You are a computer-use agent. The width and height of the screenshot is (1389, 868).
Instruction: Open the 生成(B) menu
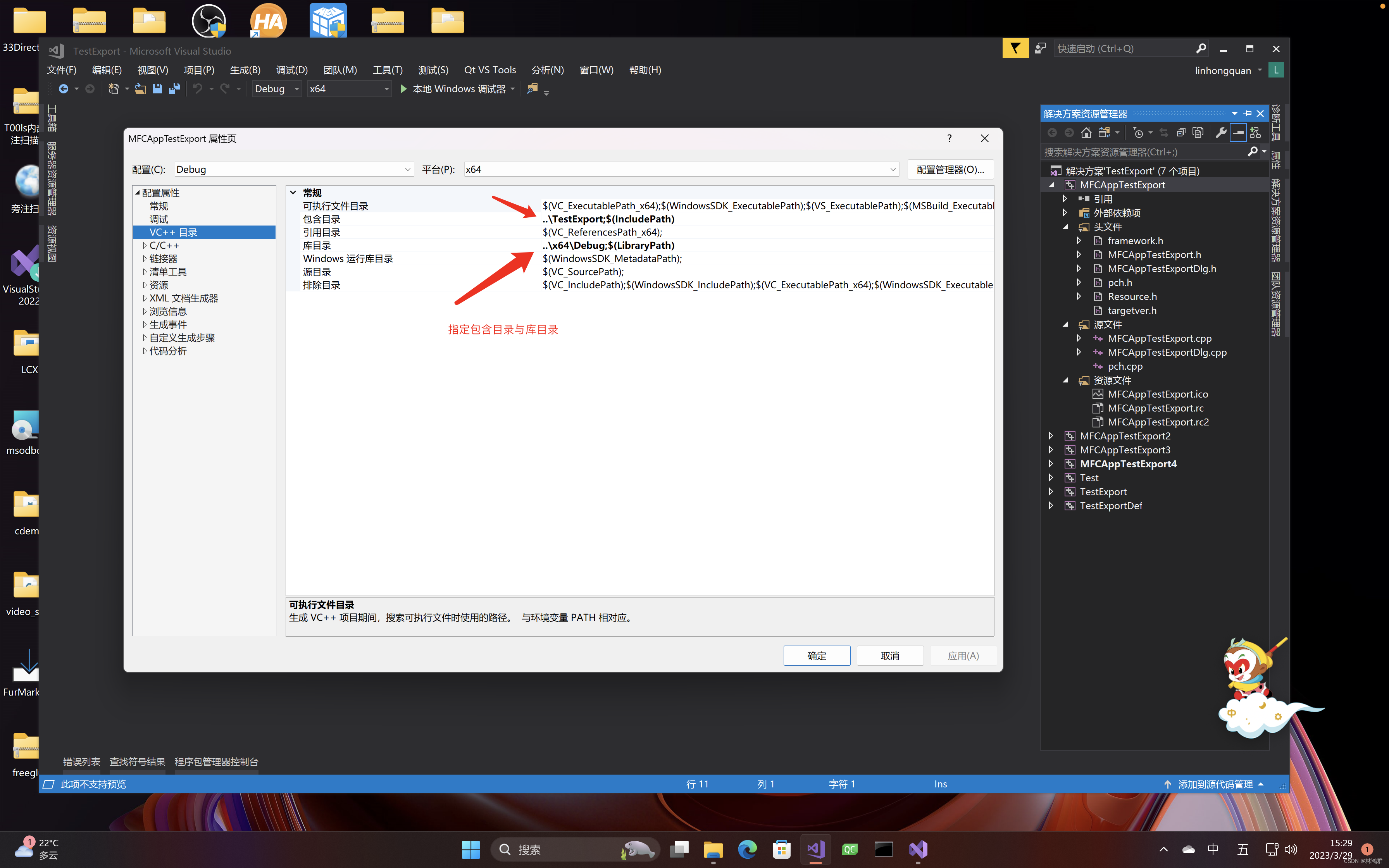pos(245,70)
